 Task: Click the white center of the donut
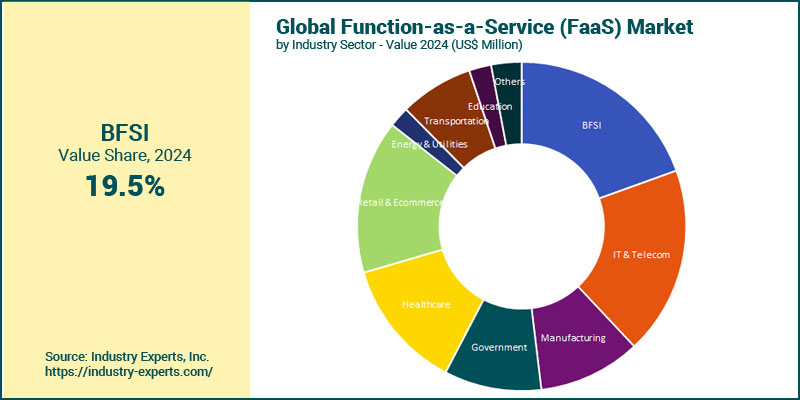point(521,226)
